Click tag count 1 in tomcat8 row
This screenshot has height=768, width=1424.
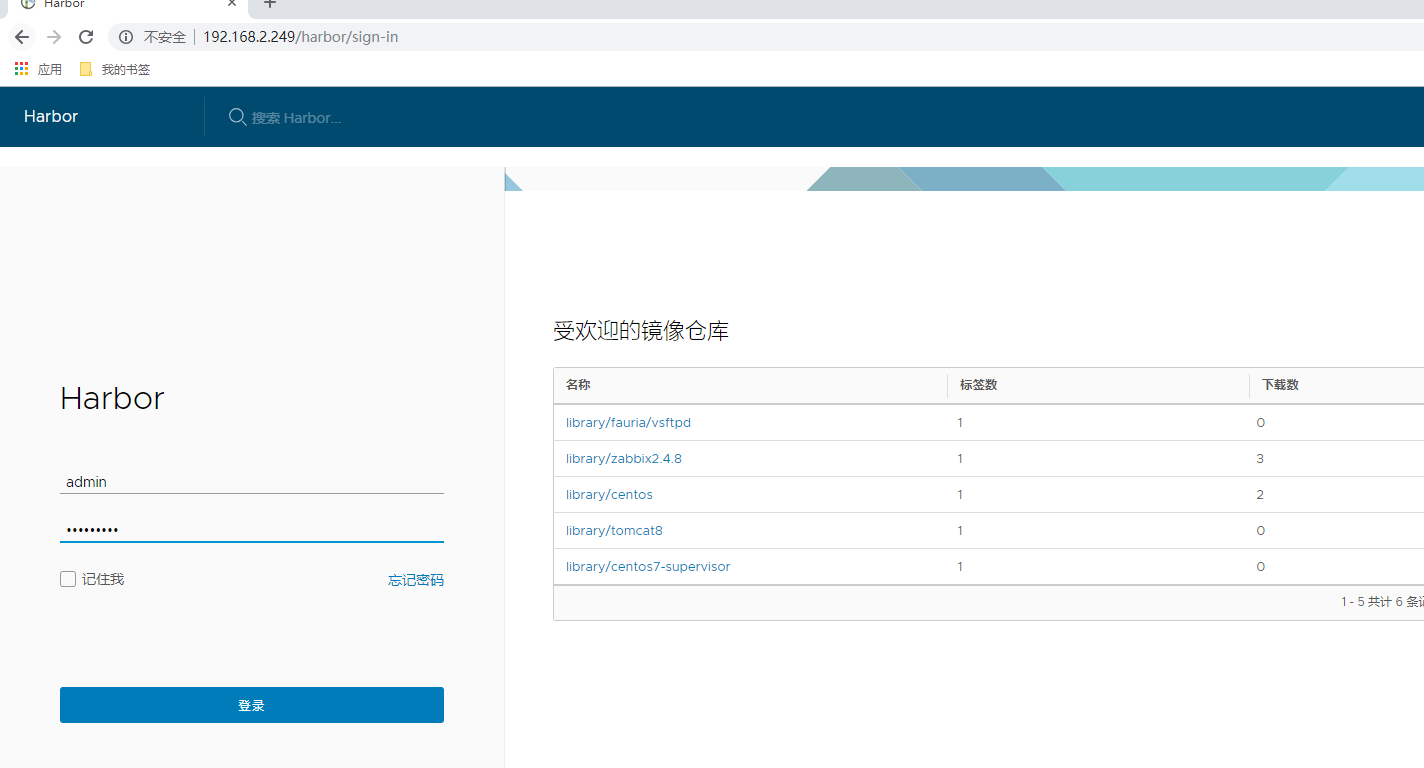(x=960, y=531)
